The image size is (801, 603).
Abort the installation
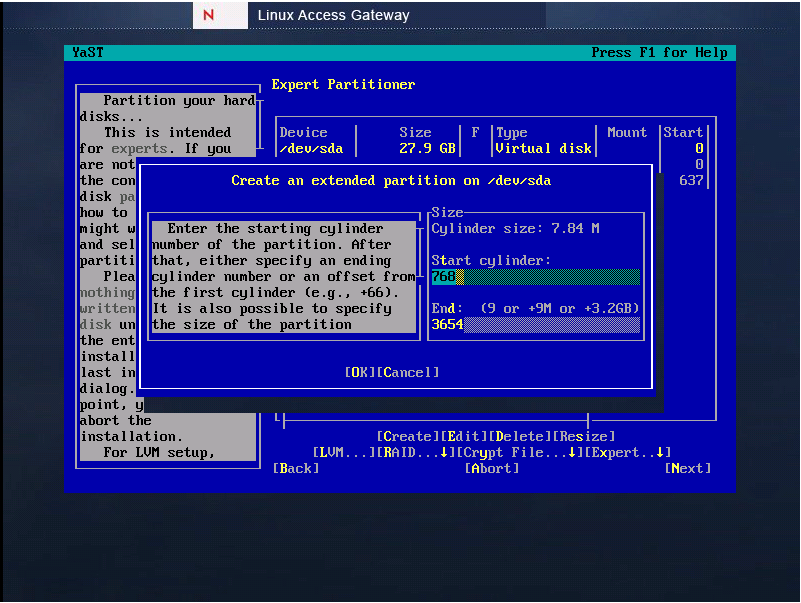tap(491, 468)
